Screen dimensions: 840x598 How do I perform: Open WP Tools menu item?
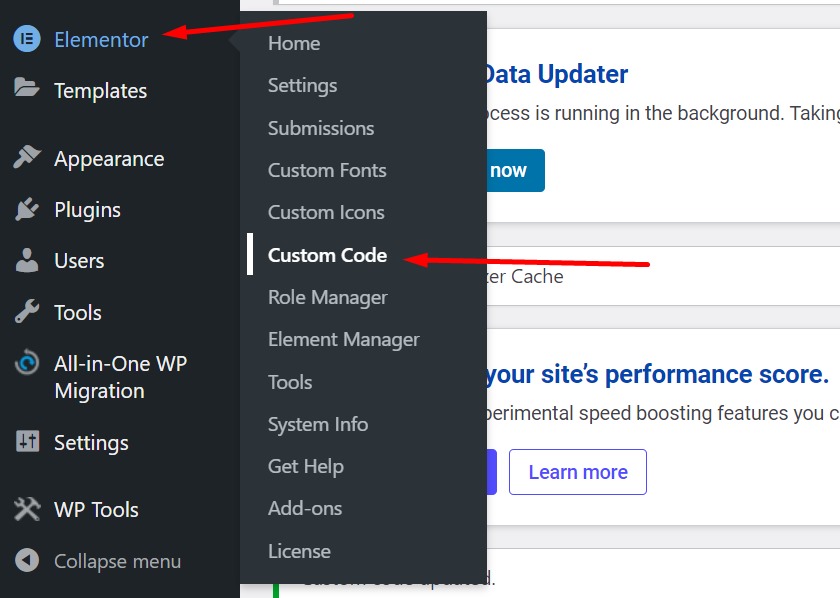96,510
